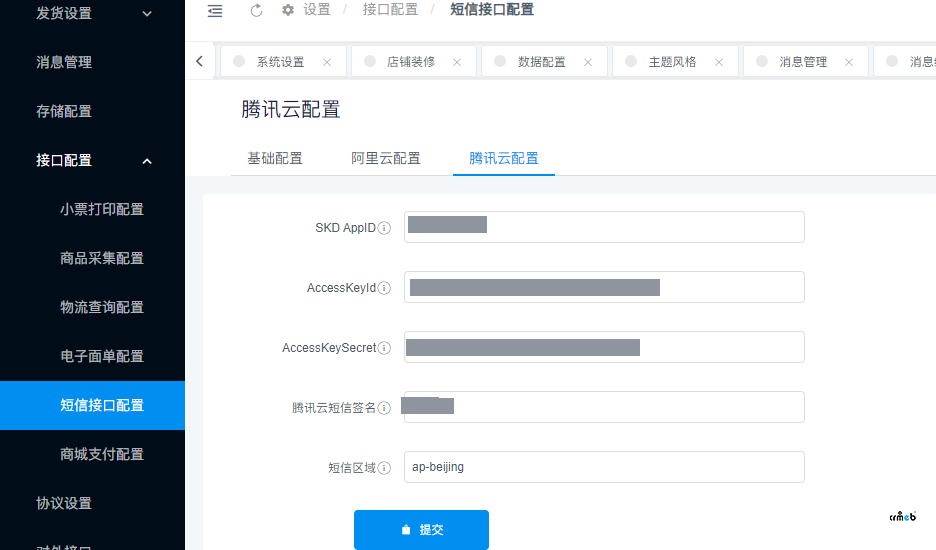Click the settings gear icon in breadcrumb
This screenshot has height=550, width=936.
pos(288,10)
